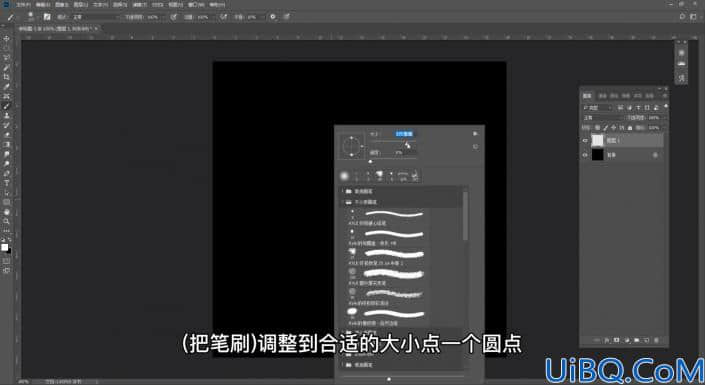Viewport: 705px width, 385px height.
Task: Select the Brush tool in the toolbar
Action: (6, 106)
